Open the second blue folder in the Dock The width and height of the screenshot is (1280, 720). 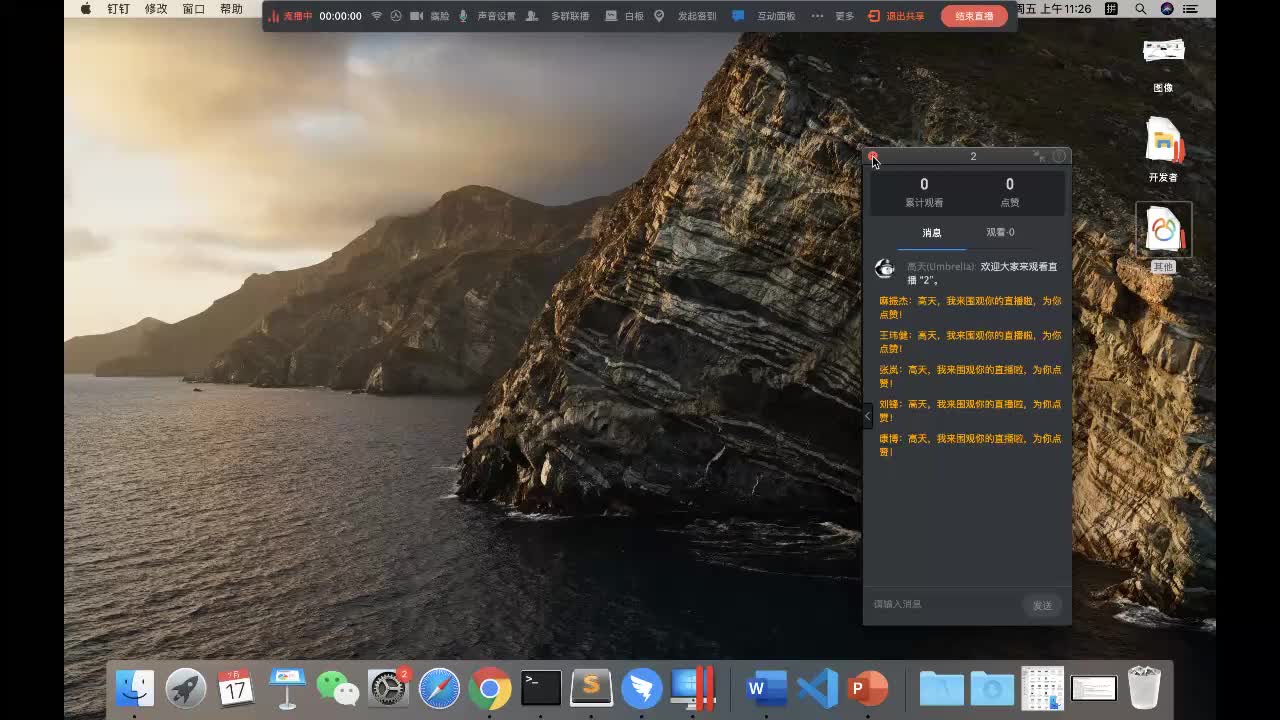(992, 688)
